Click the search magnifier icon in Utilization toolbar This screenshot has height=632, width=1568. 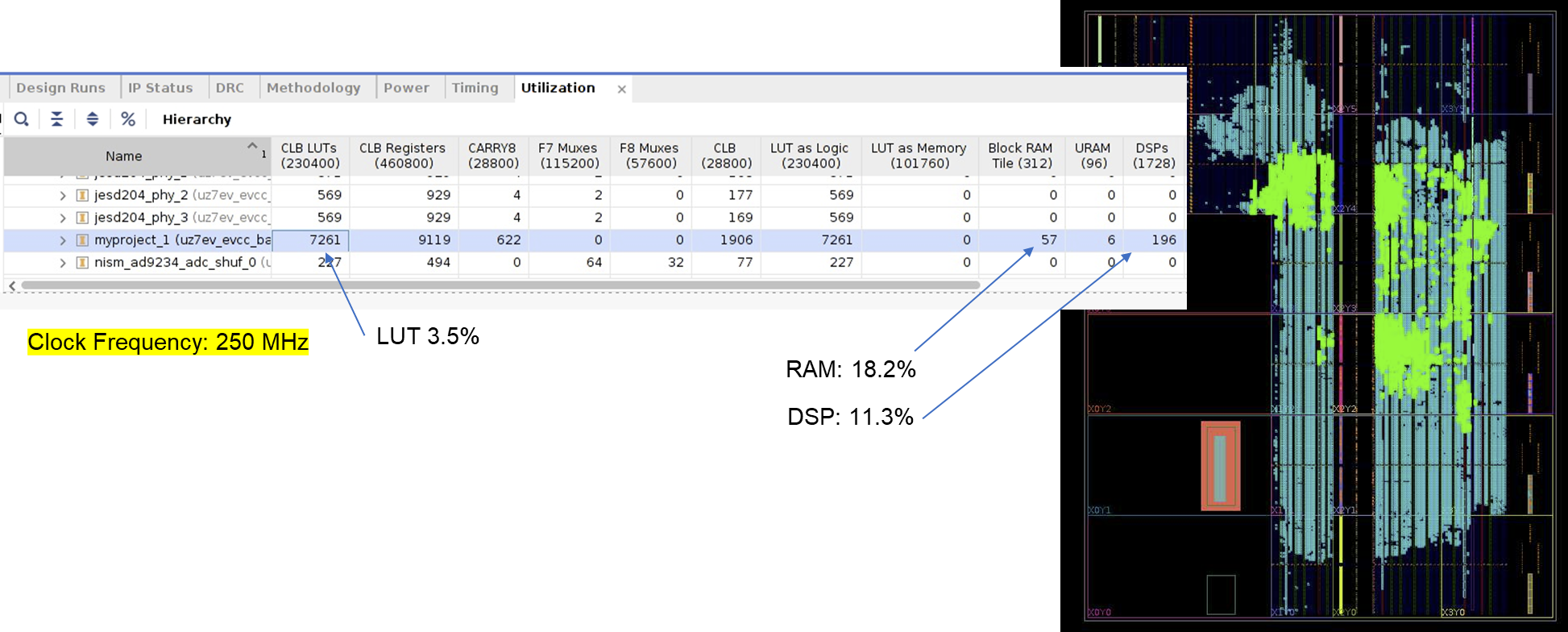coord(22,119)
